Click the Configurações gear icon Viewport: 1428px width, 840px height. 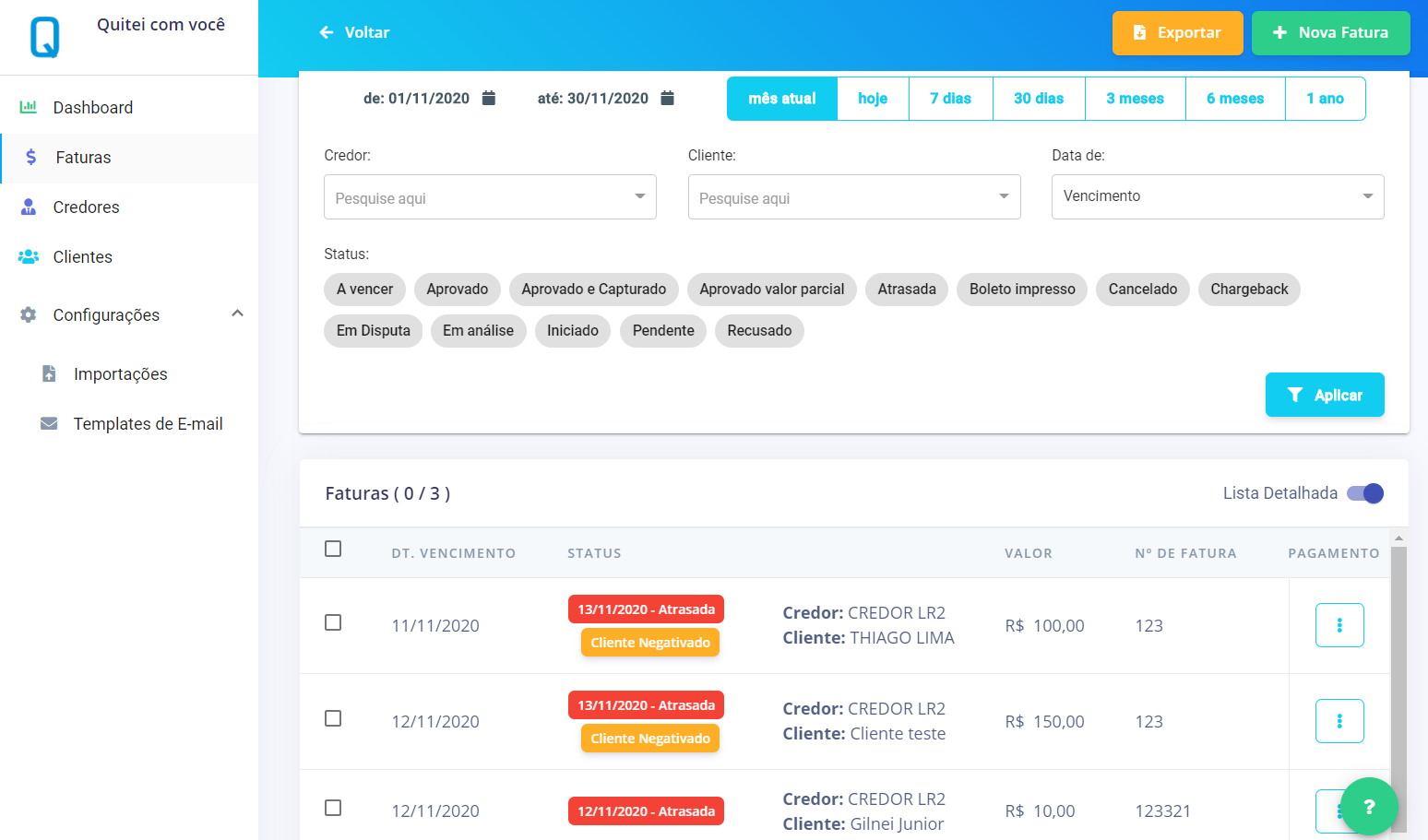pos(29,314)
